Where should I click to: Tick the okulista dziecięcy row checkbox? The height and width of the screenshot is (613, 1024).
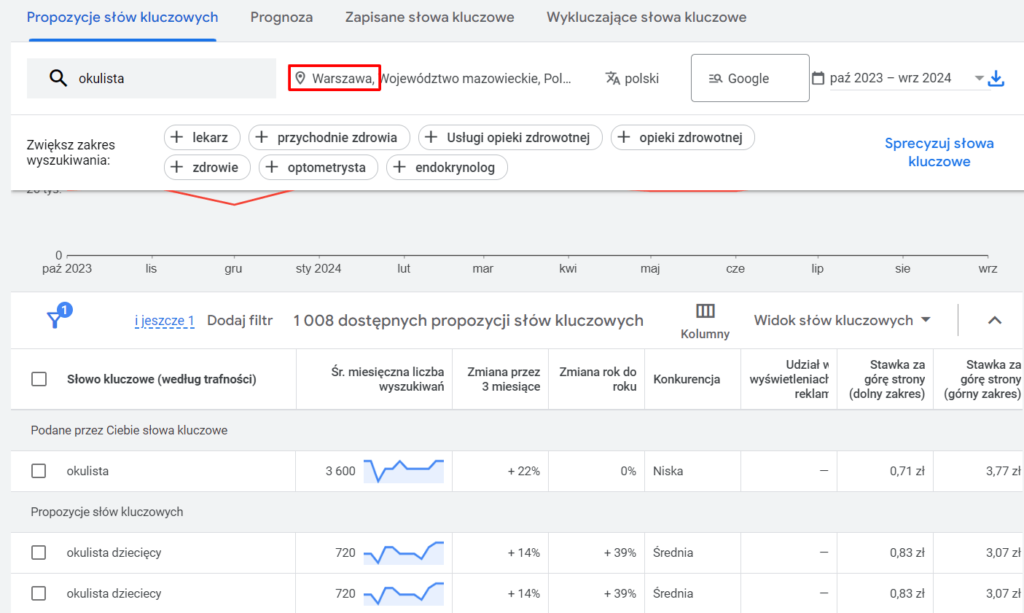pyautogui.click(x=39, y=552)
